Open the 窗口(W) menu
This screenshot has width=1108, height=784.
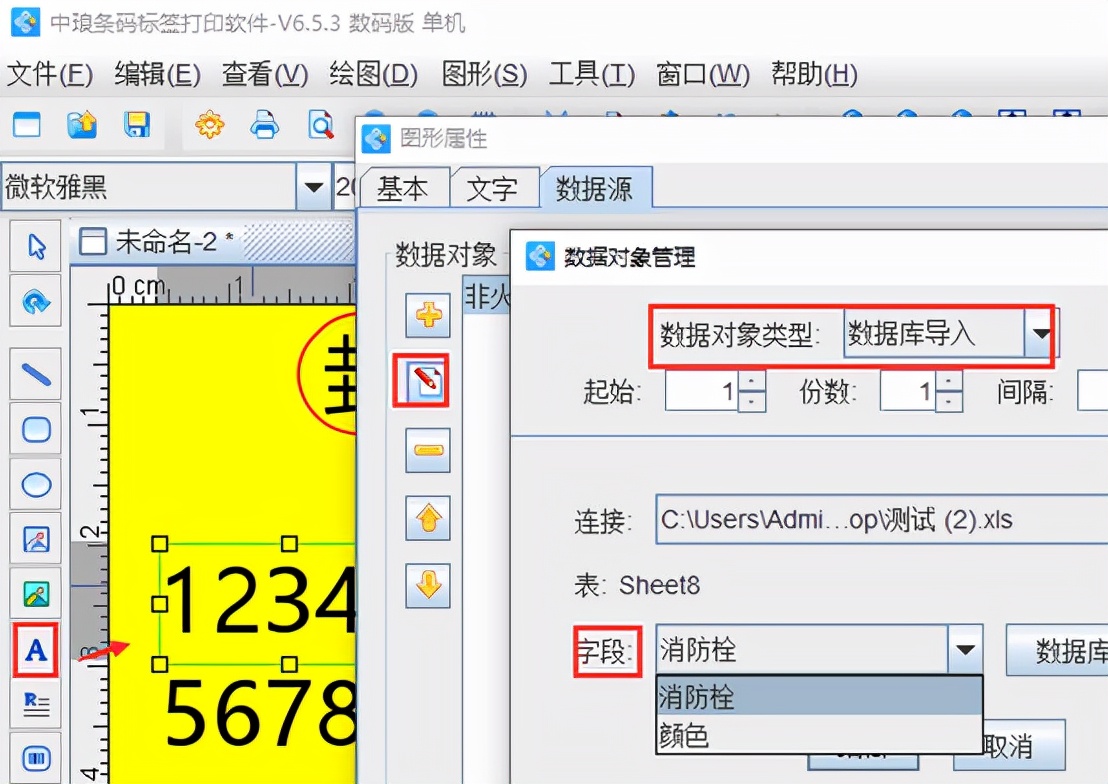coord(703,74)
